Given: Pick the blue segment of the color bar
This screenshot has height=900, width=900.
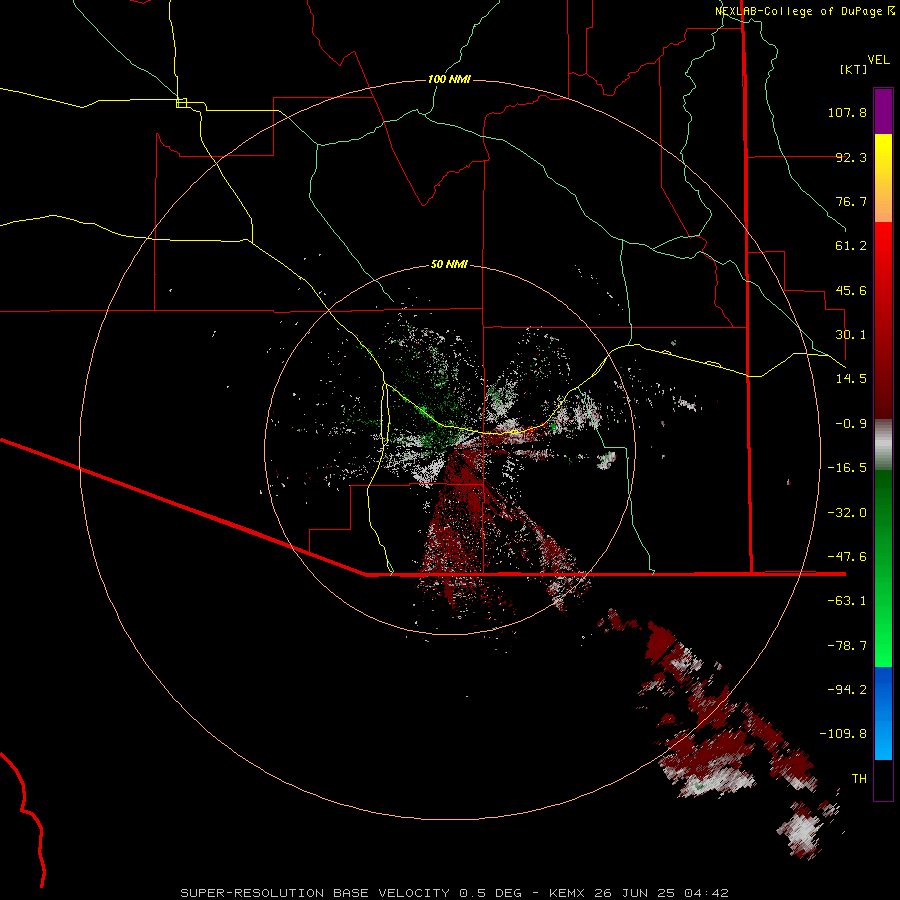Looking at the screenshot, I should pos(883,713).
